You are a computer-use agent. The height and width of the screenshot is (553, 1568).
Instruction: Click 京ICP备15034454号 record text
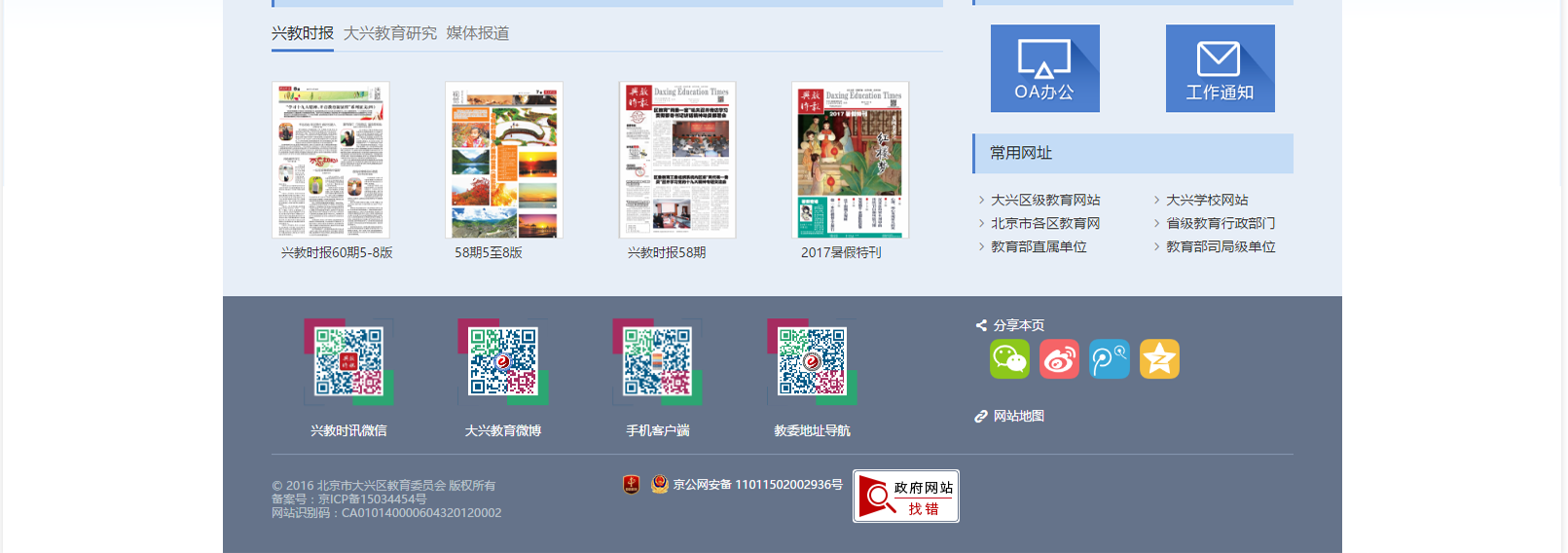click(x=372, y=499)
